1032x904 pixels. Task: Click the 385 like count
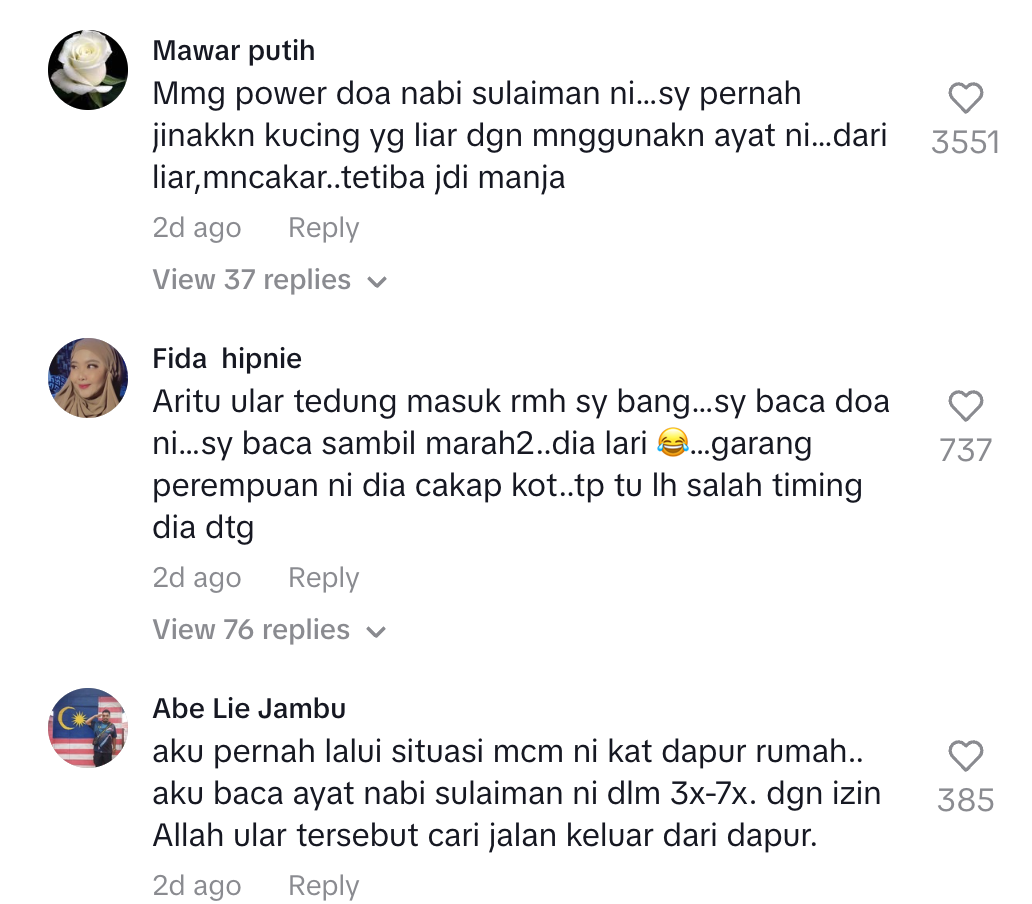tap(965, 801)
